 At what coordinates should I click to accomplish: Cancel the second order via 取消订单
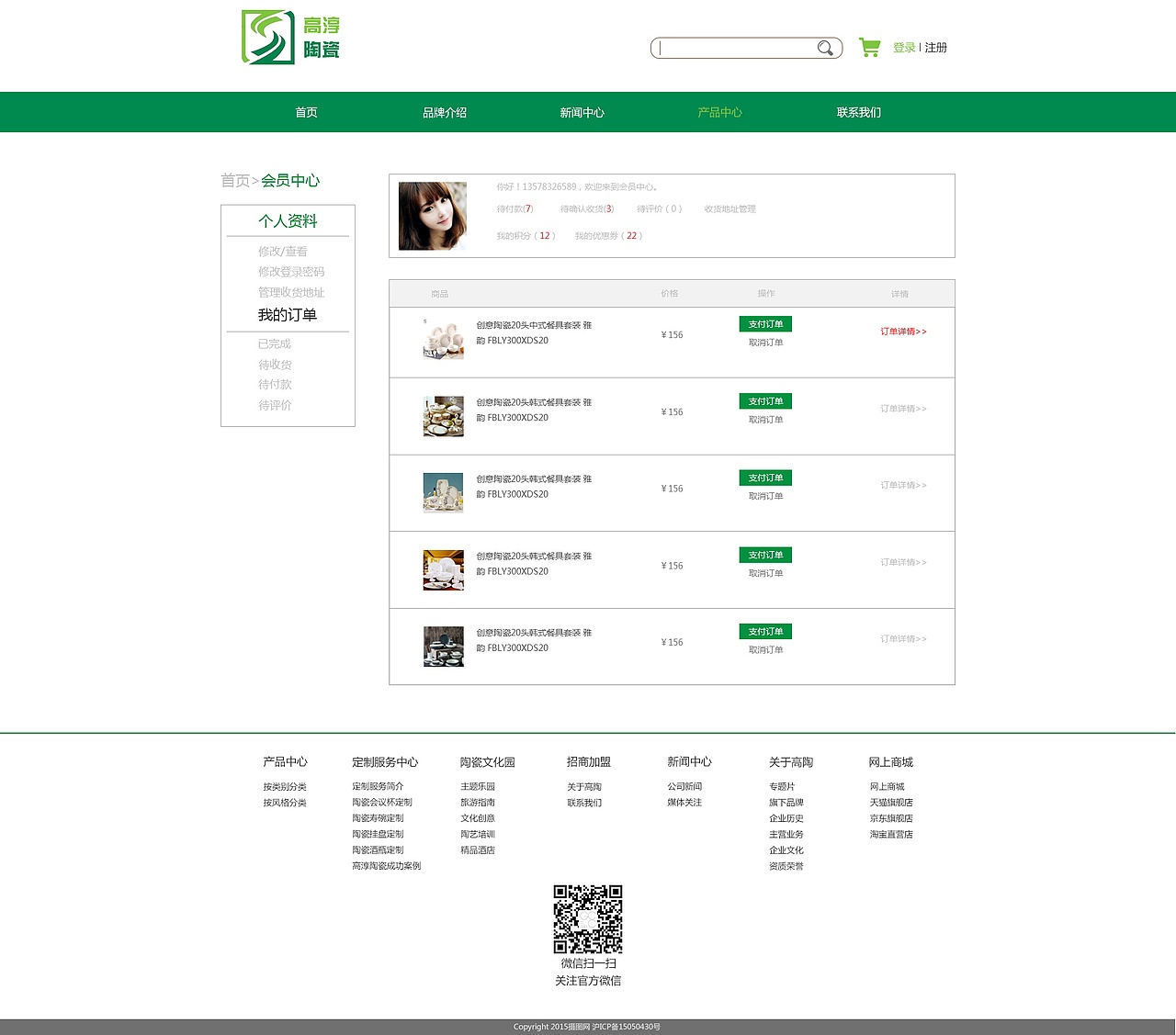click(x=764, y=420)
